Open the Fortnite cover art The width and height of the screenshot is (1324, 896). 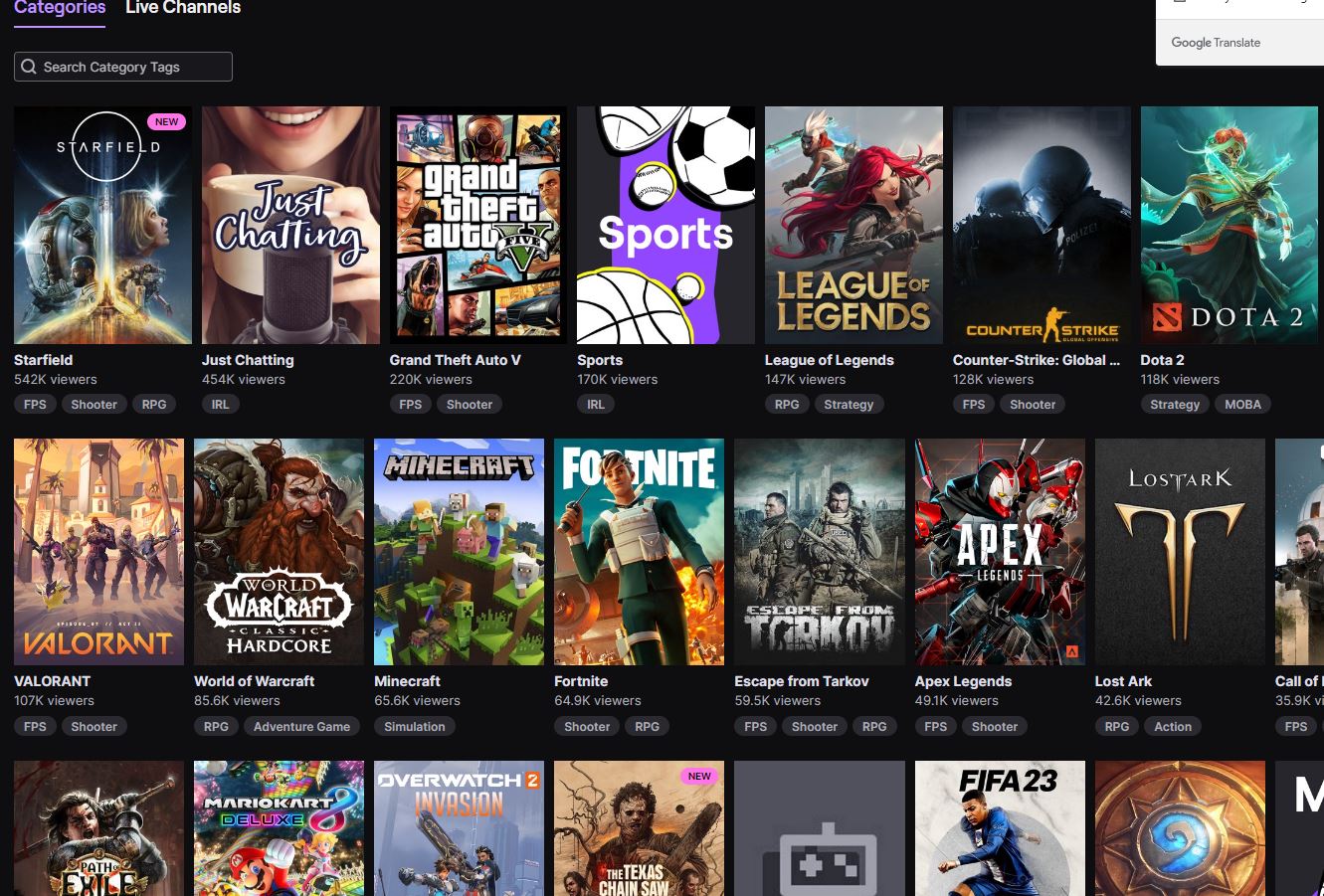pyautogui.click(x=640, y=552)
